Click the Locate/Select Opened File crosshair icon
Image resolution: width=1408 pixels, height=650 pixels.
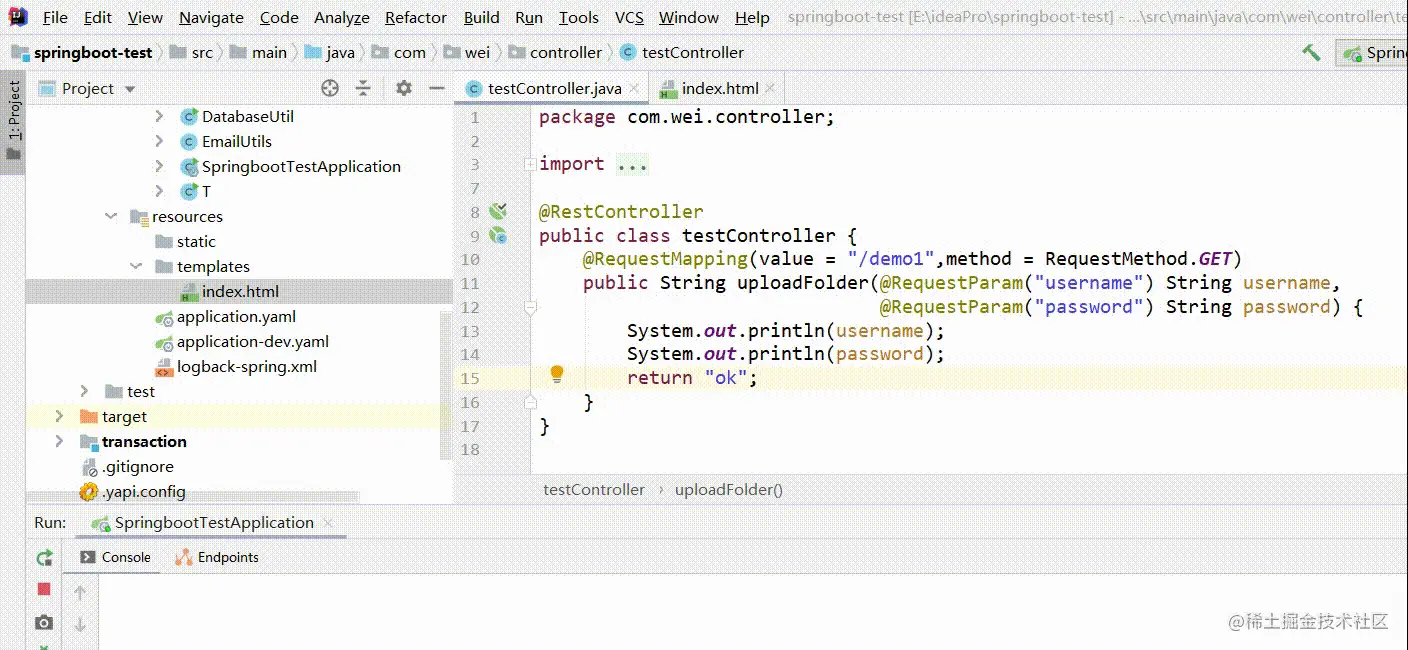coord(330,88)
